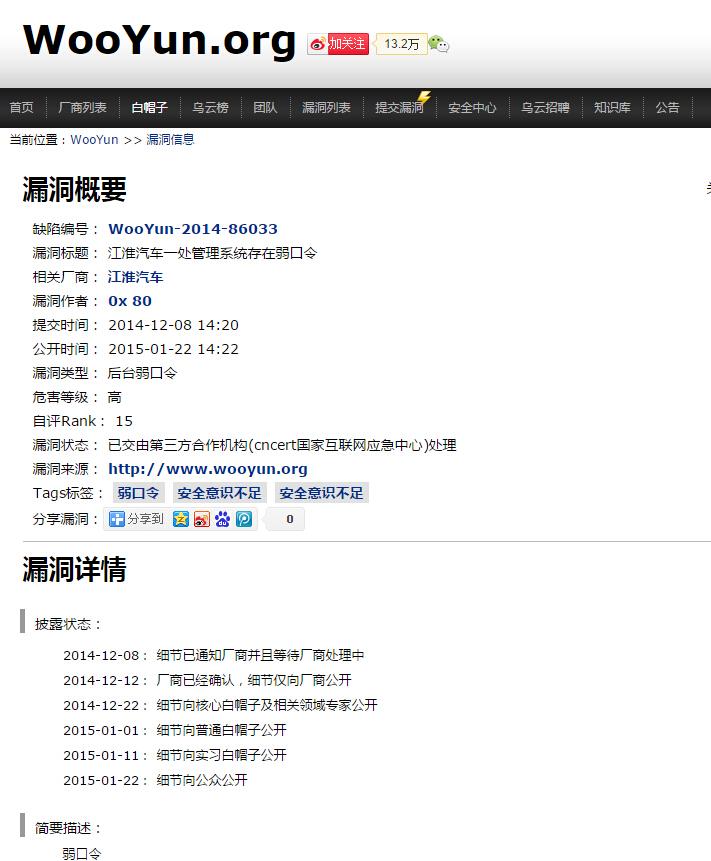
Task: Select the 弱口令 tag
Action: pyautogui.click(x=138, y=493)
